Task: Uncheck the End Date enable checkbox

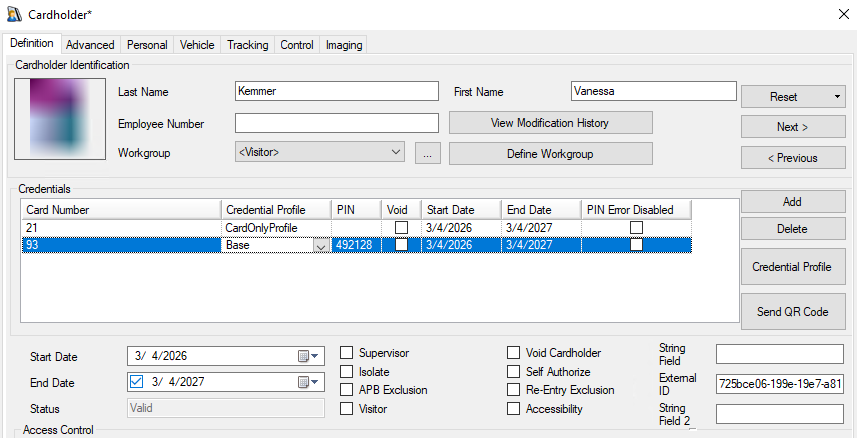Action: 138,382
